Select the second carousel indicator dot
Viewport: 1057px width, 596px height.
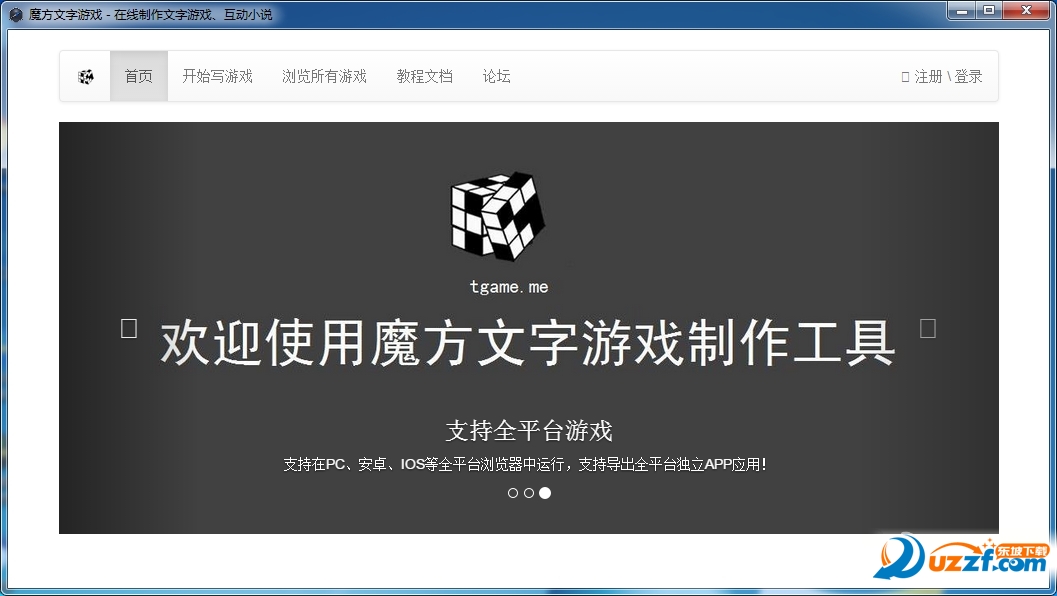point(529,492)
